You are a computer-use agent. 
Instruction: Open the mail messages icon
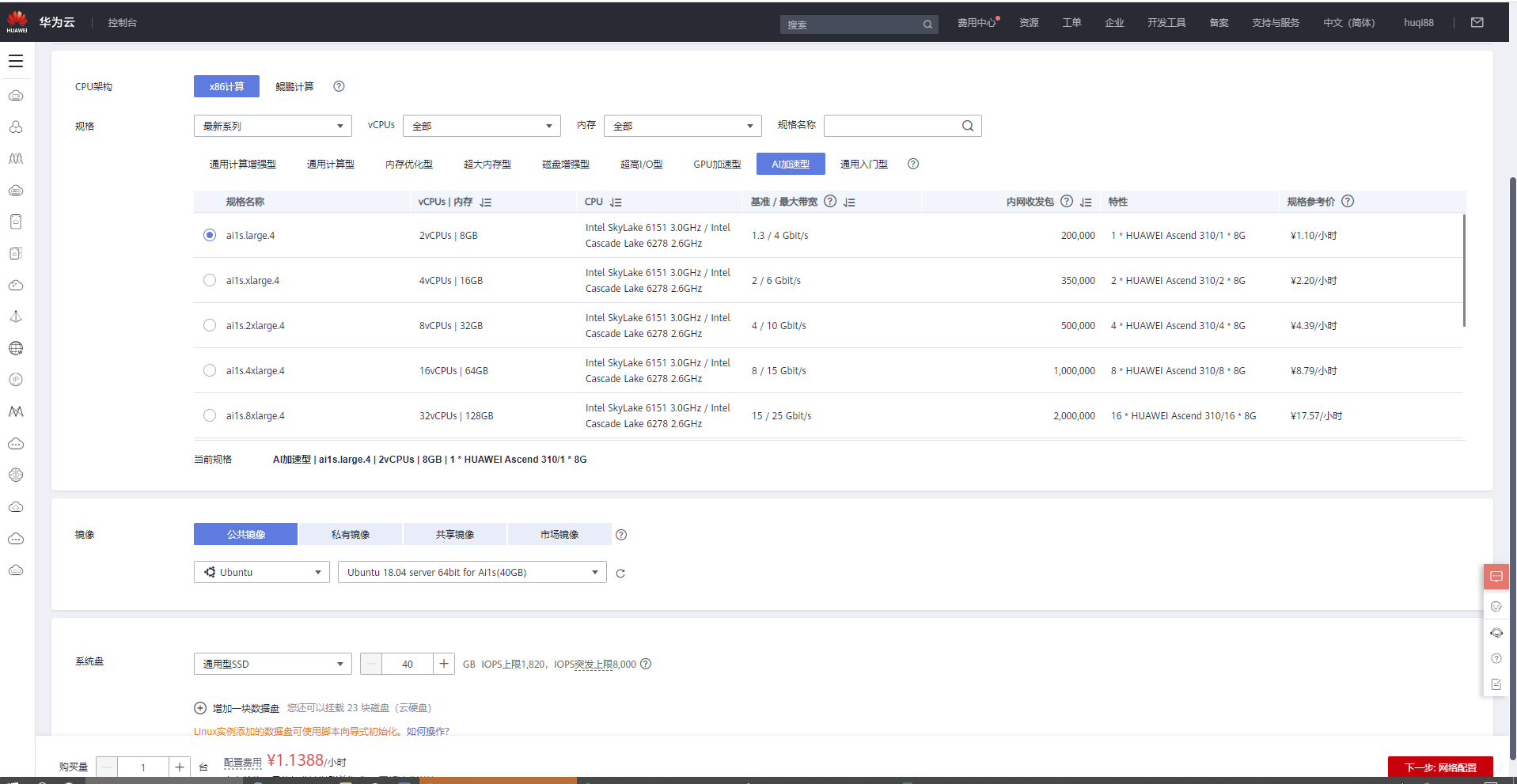coord(1477,23)
